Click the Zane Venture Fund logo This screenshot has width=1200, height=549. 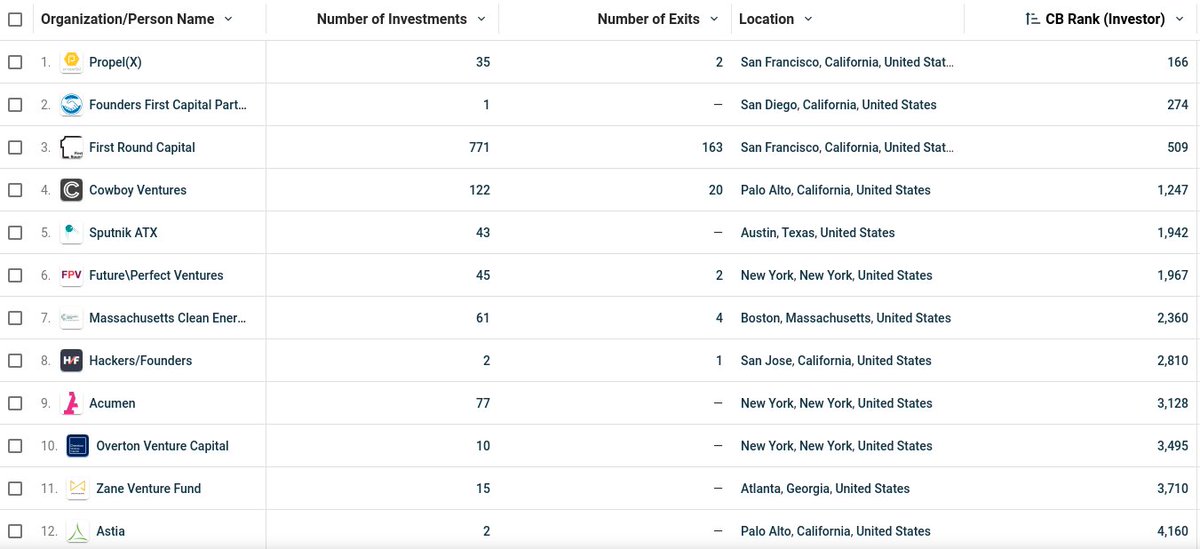coord(78,489)
